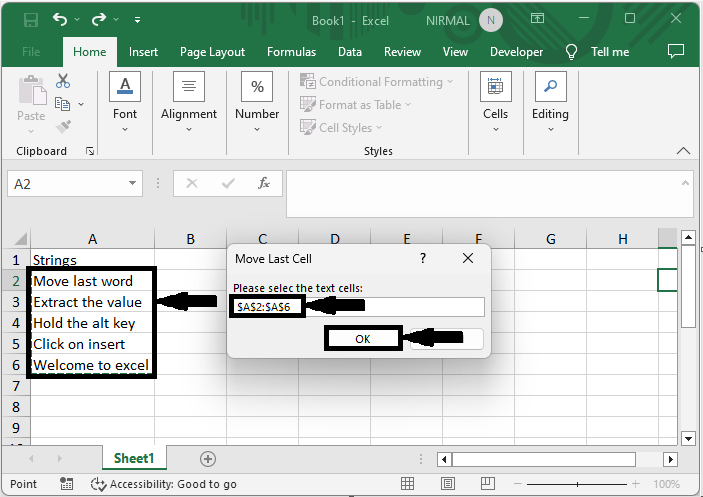Expand the Alignment group
The height and width of the screenshot is (497, 703).
189,103
